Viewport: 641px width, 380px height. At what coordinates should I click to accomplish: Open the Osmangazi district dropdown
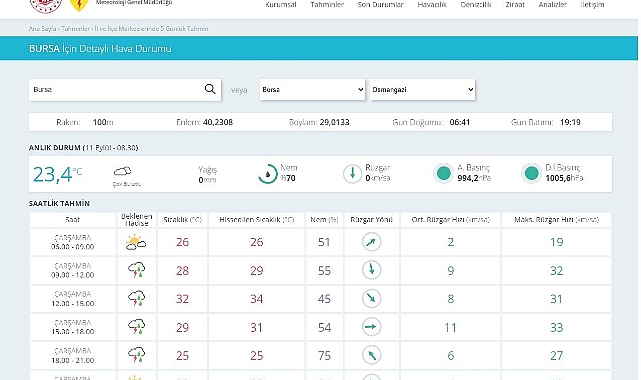pyautogui.click(x=422, y=89)
